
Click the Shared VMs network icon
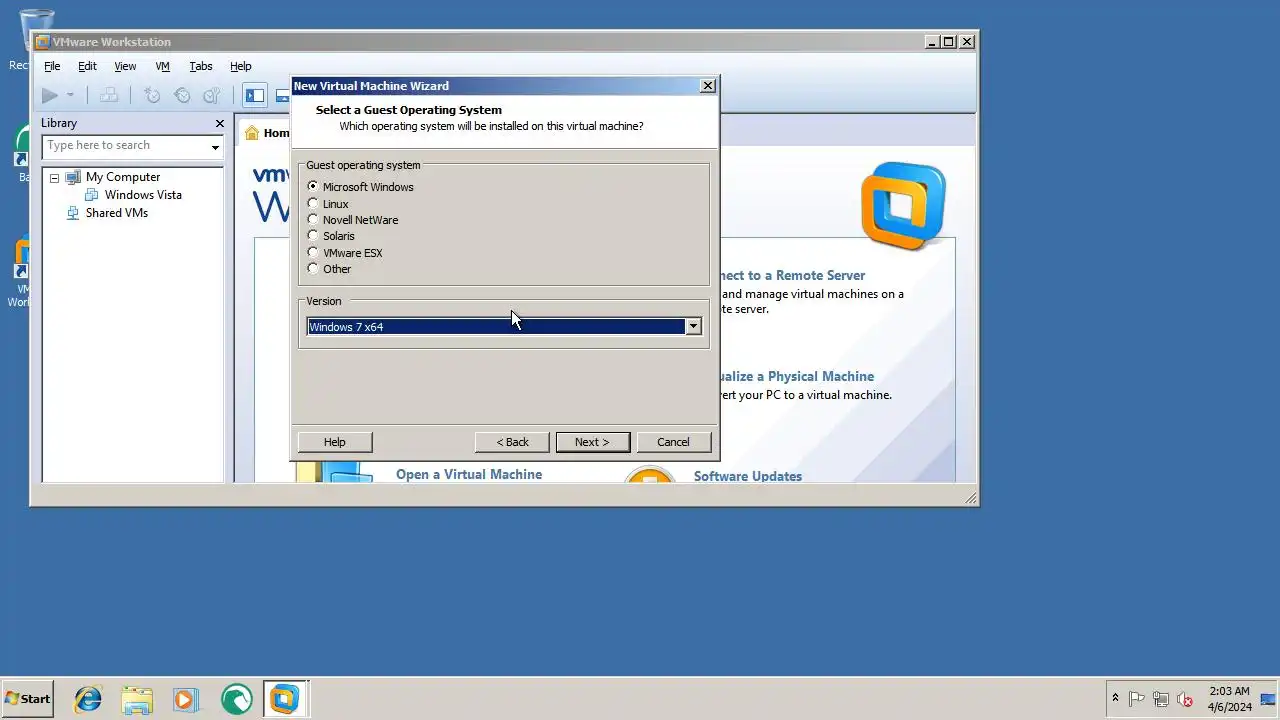pyautogui.click(x=73, y=213)
